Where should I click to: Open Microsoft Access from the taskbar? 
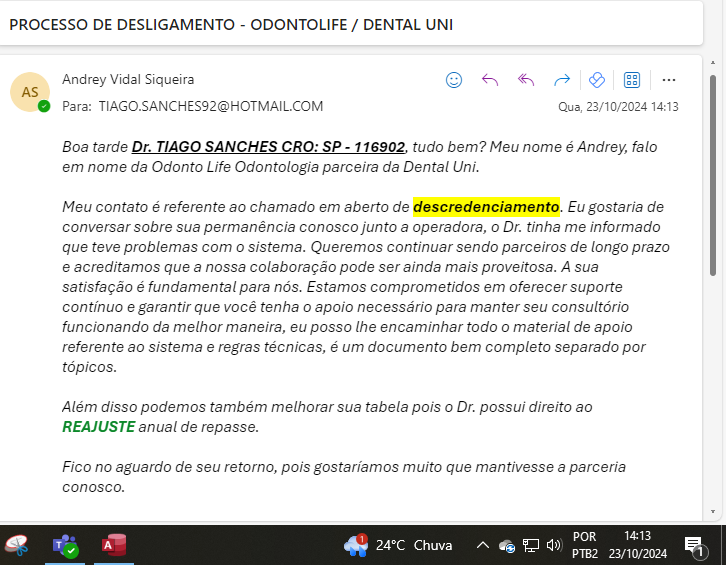coord(113,545)
